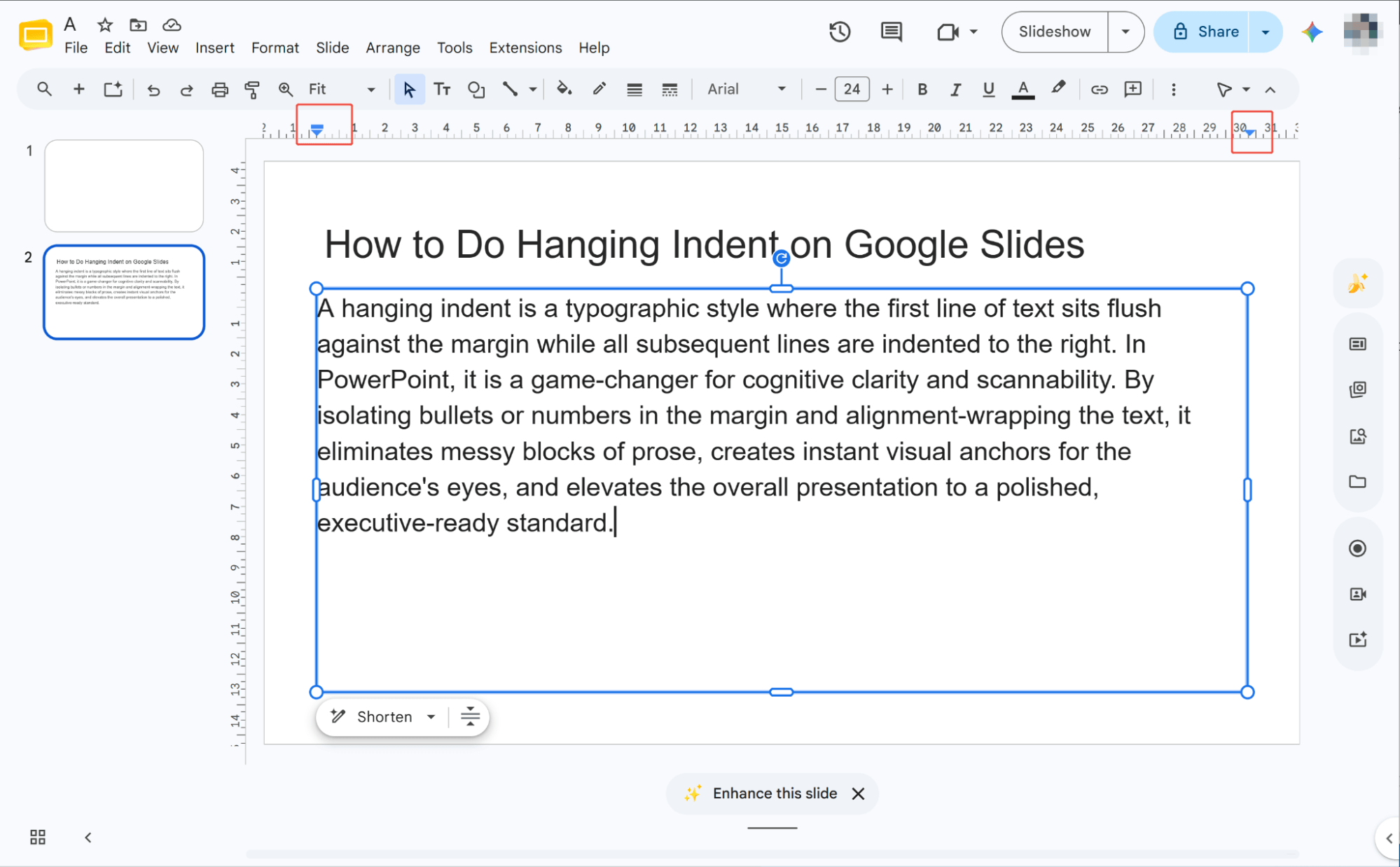Open border weight options
1400x867 pixels.
pyautogui.click(x=635, y=89)
